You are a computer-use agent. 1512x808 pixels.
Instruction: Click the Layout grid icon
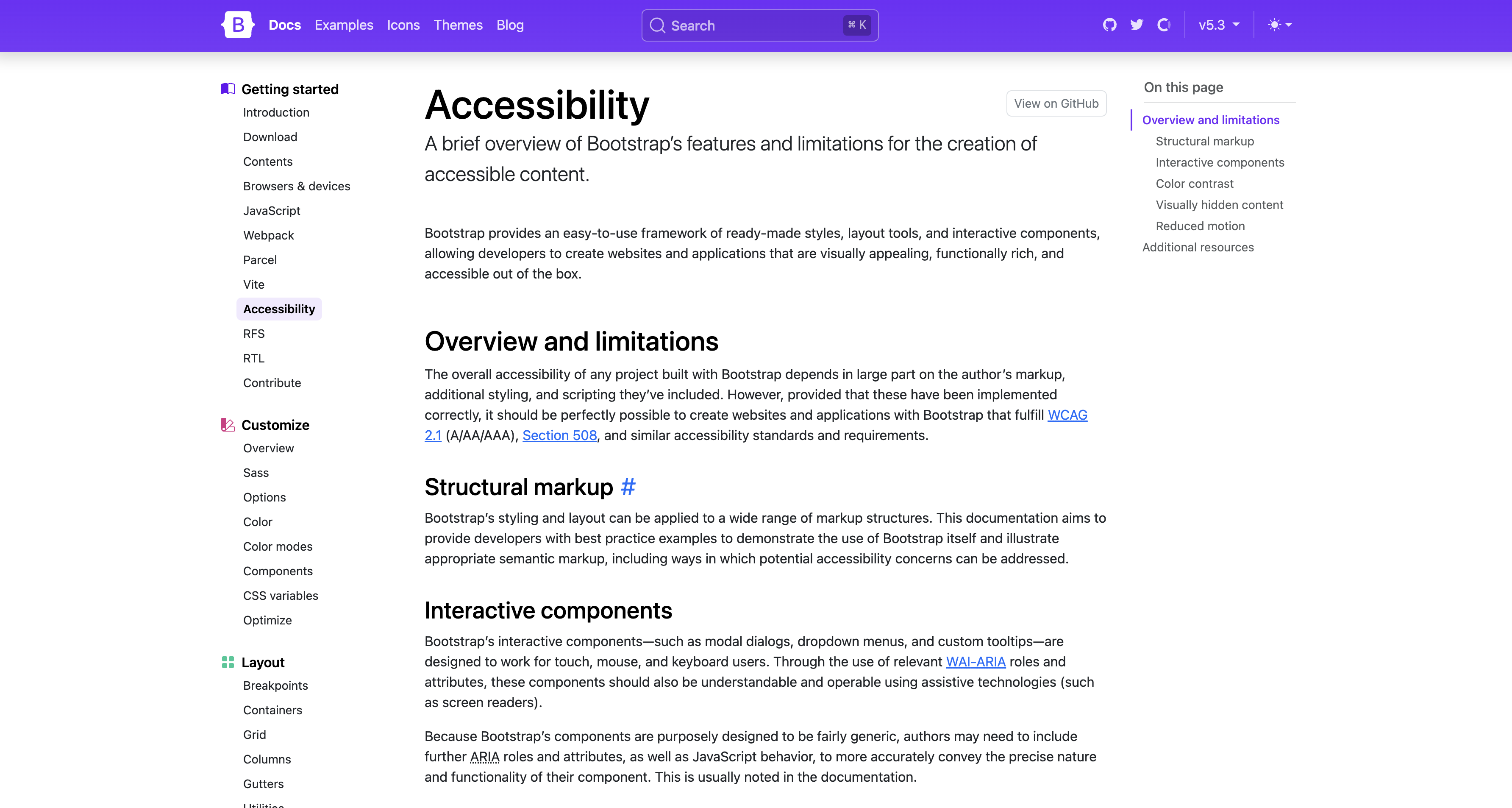click(x=228, y=662)
